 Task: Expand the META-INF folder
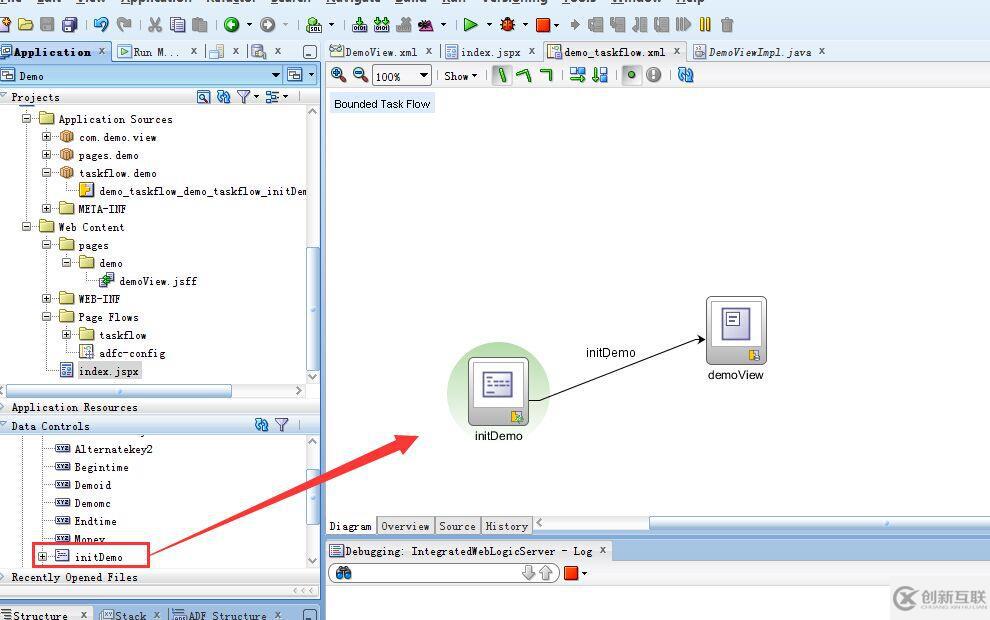pyautogui.click(x=47, y=208)
